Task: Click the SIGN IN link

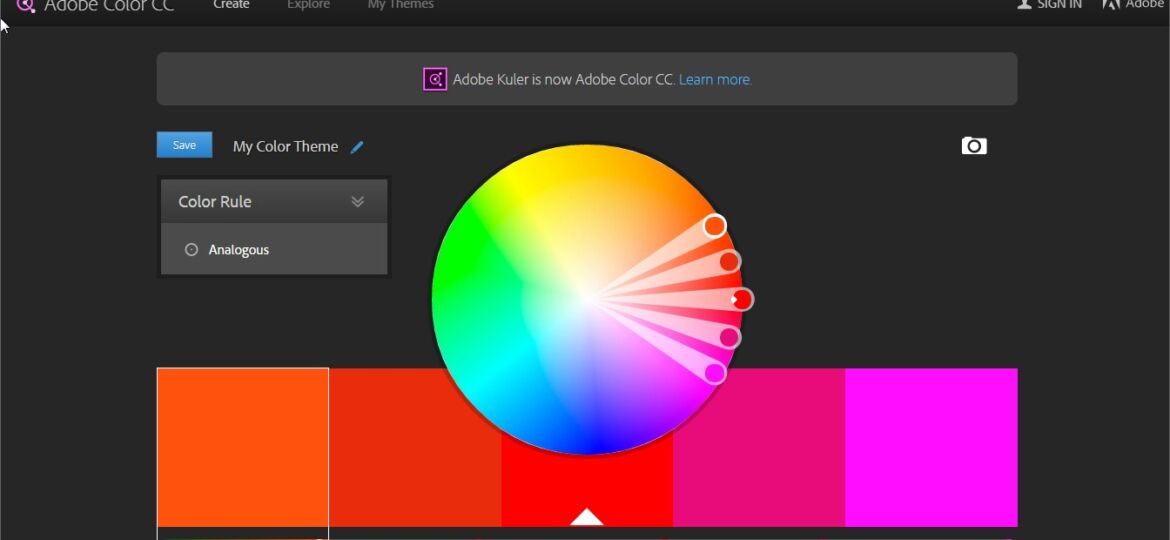Action: pyautogui.click(x=1059, y=4)
